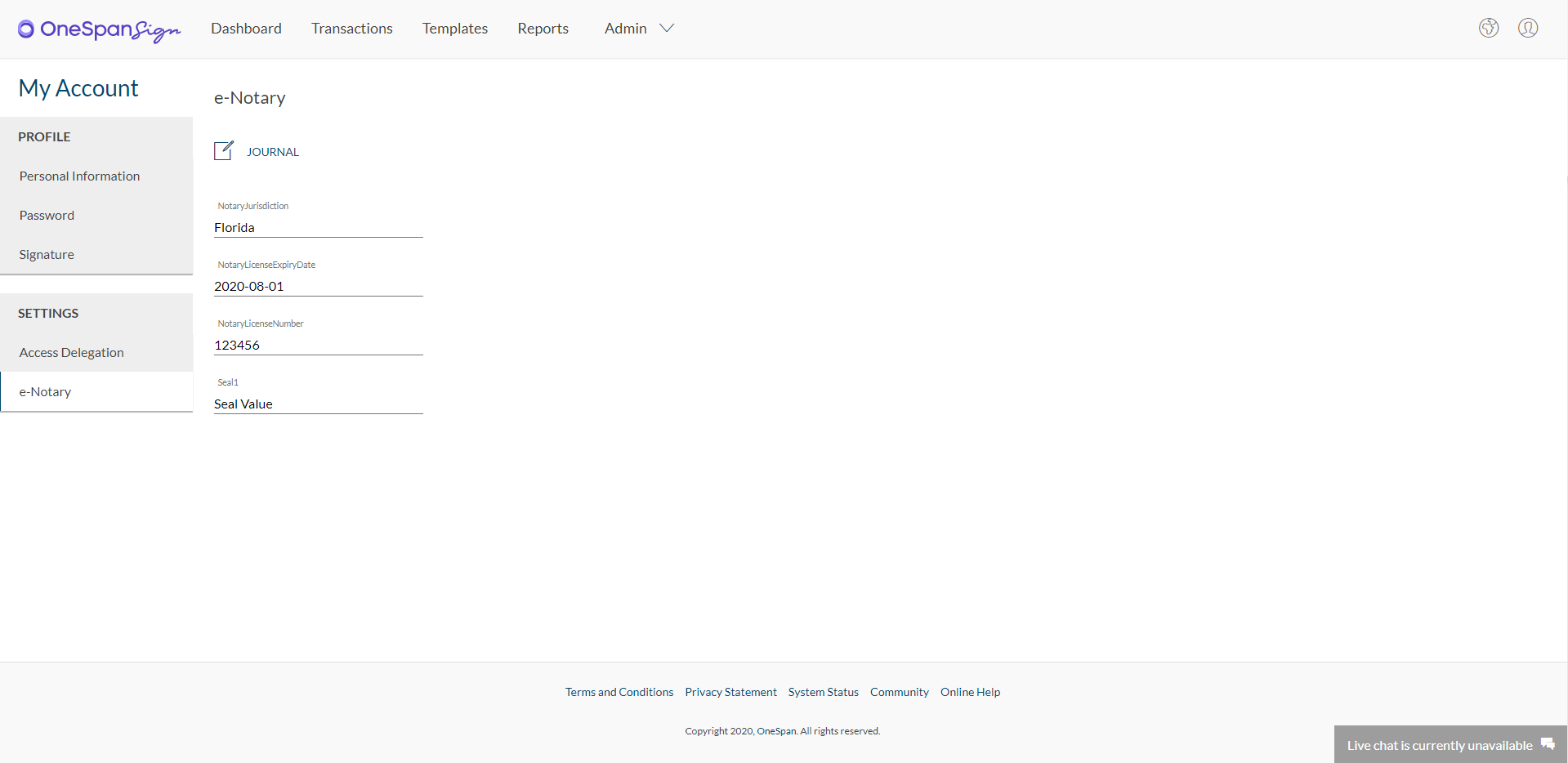Click the e-Notary page heading
Image resolution: width=1568 pixels, height=763 pixels.
(250, 98)
